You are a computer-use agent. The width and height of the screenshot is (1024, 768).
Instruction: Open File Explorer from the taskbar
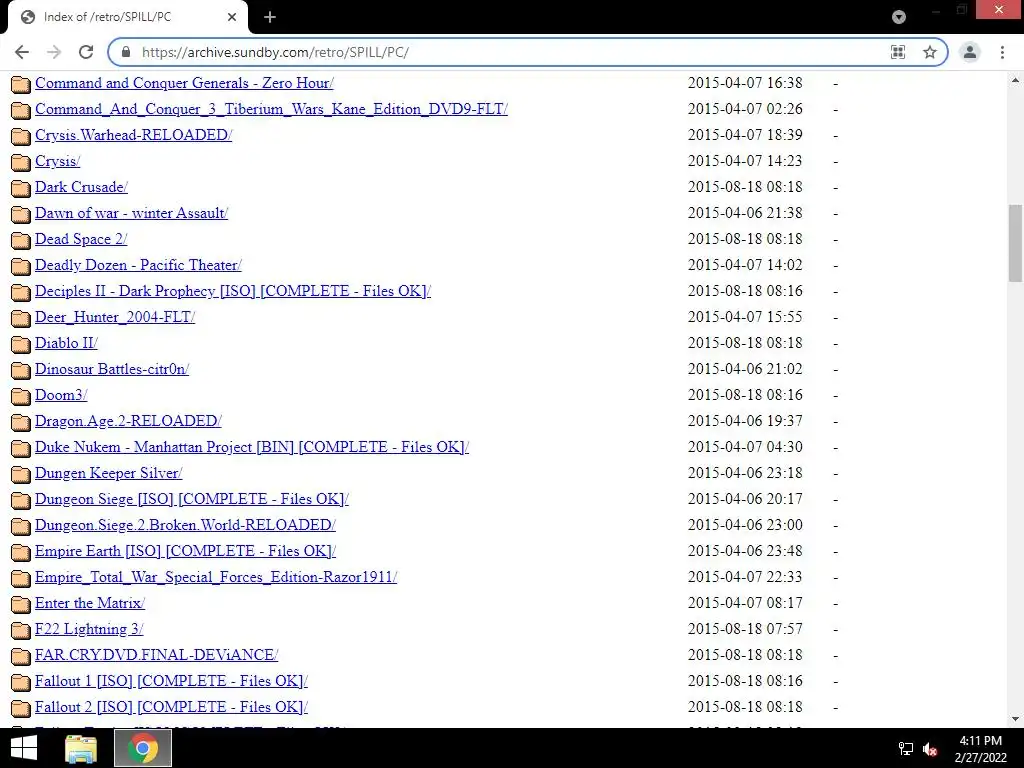81,748
